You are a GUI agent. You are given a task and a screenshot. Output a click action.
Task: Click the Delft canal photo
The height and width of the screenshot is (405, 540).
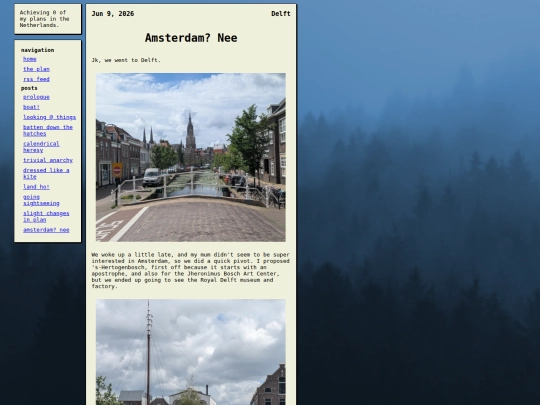[x=191, y=157]
